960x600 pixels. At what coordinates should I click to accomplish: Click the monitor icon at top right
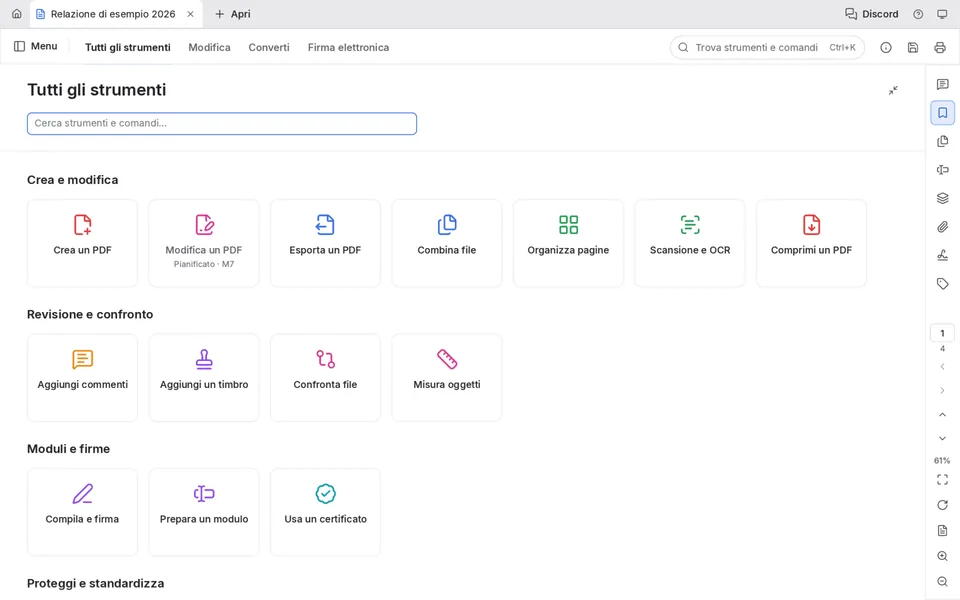click(x=942, y=14)
